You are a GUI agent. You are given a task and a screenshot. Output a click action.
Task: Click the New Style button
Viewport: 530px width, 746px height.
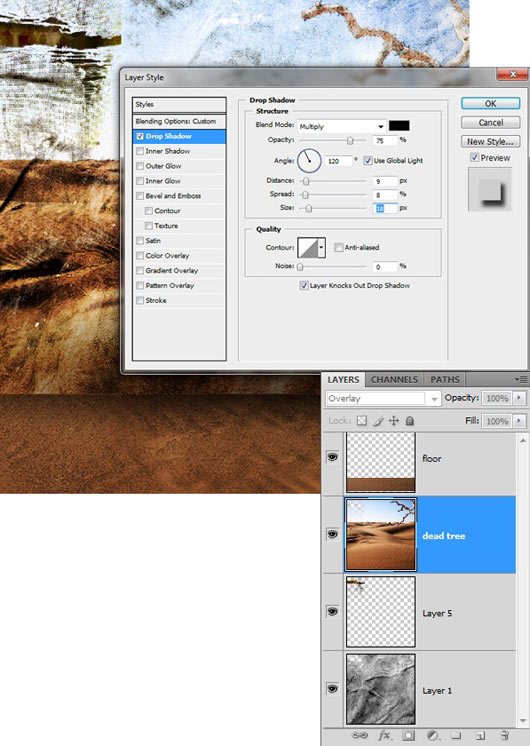coord(491,141)
